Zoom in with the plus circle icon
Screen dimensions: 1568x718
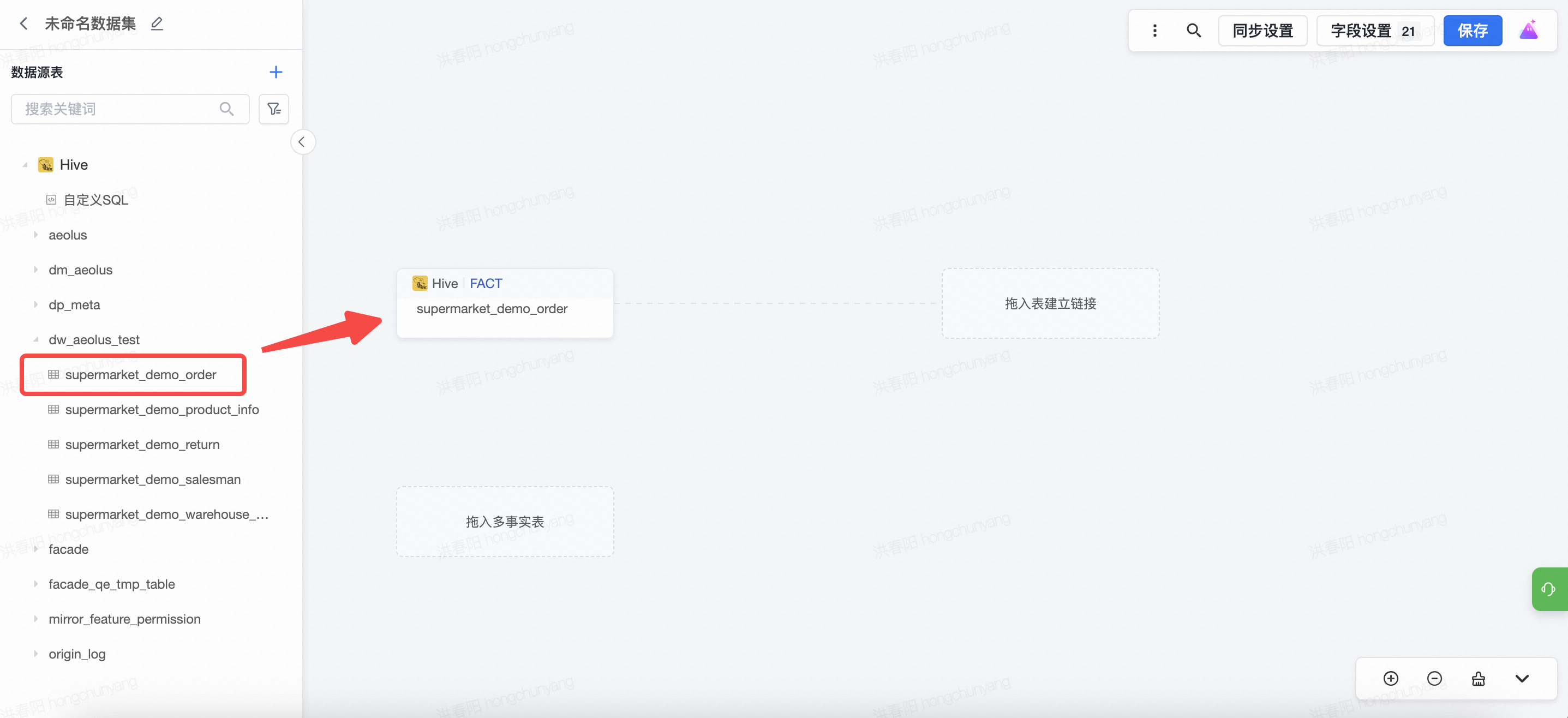pyautogui.click(x=1391, y=679)
